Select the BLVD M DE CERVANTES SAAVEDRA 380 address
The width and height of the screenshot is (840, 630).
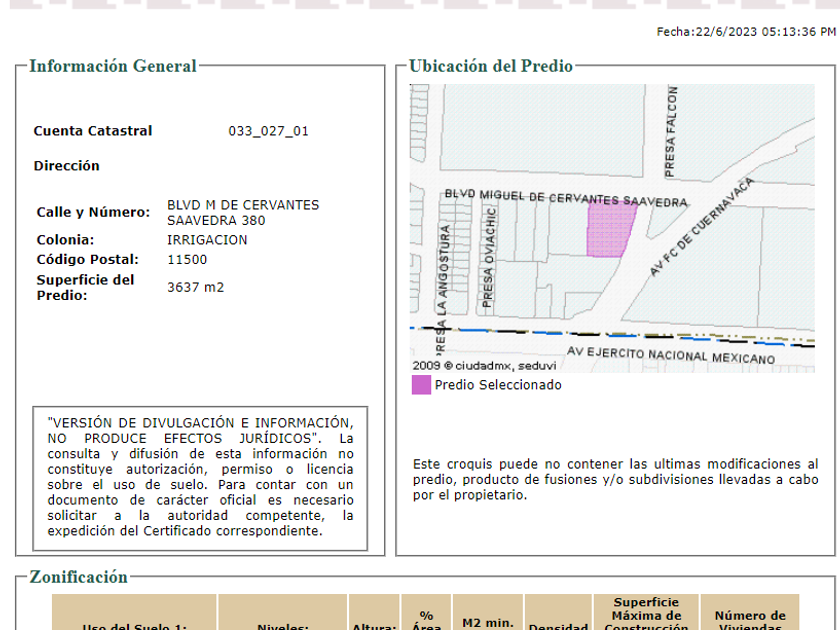click(243, 212)
